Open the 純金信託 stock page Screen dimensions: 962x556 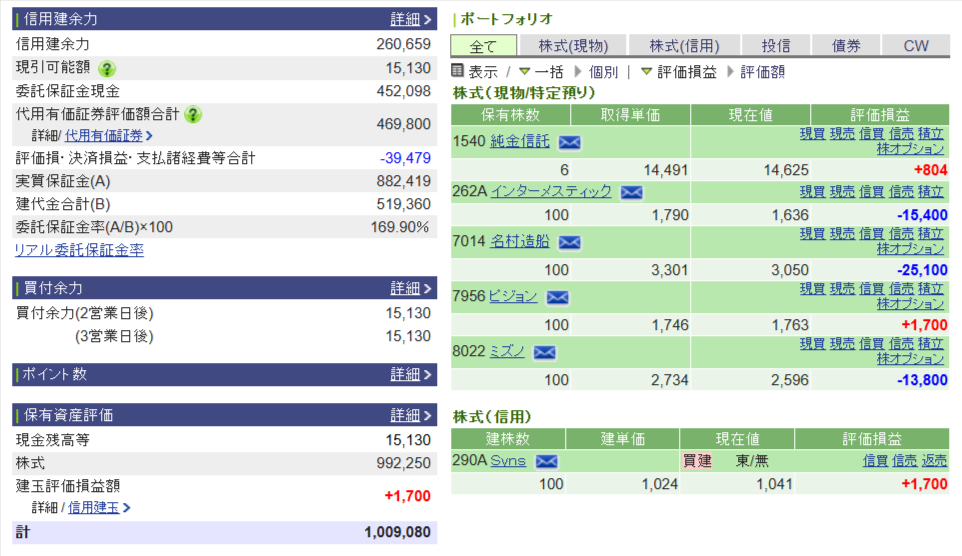tap(520, 141)
